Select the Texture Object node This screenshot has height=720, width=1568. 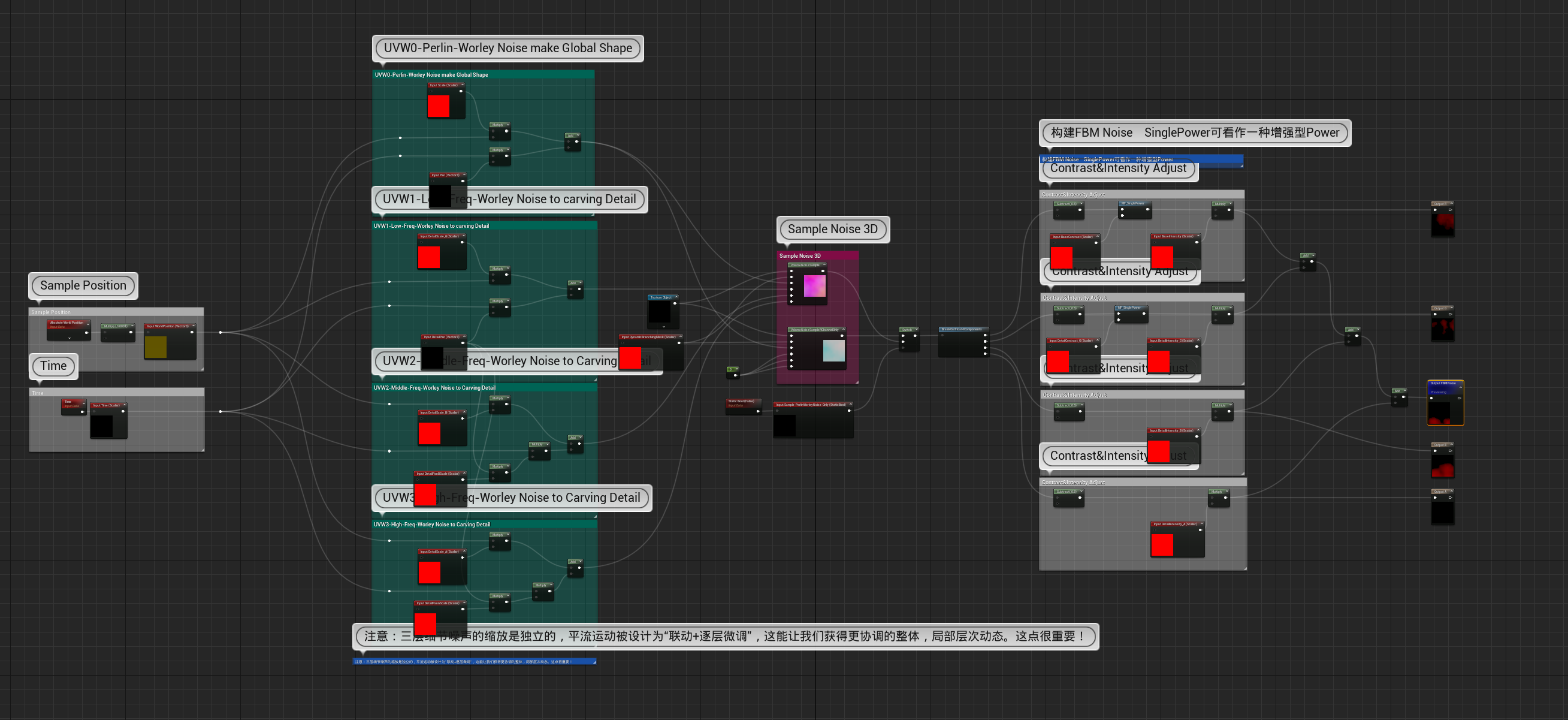coord(660,297)
